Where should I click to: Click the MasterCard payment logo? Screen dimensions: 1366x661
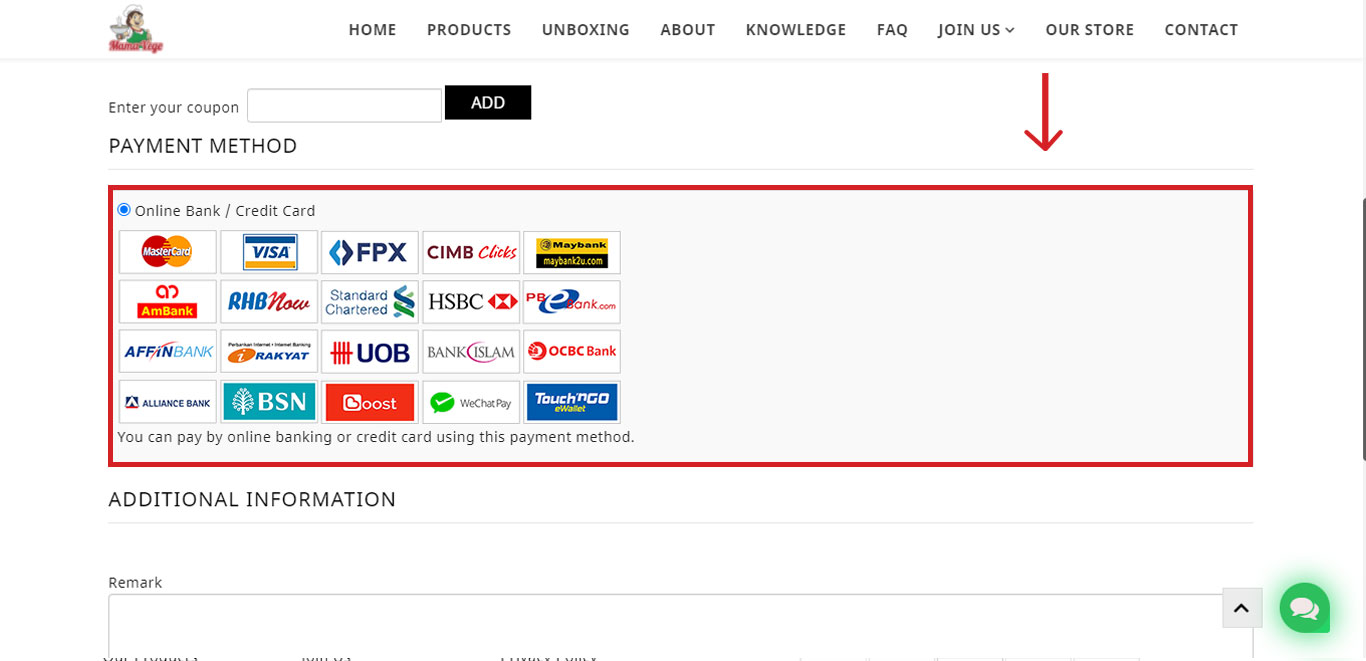point(167,252)
